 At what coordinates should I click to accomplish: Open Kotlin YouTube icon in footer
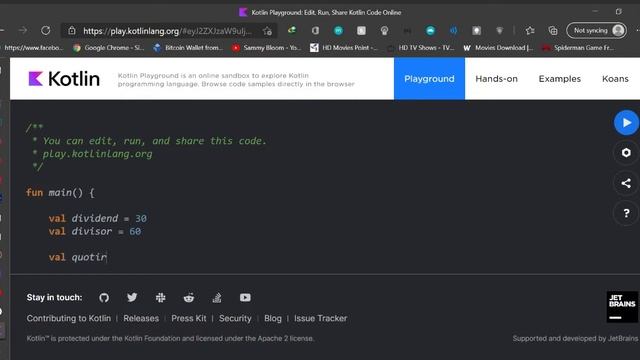245,298
